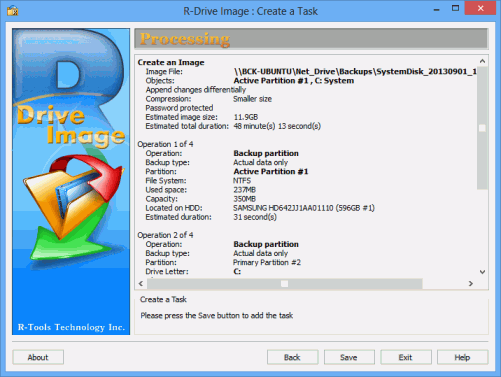Image resolution: width=501 pixels, height=377 pixels.
Task: Click the horizontal scrollbar right arrow
Action: coord(471,284)
